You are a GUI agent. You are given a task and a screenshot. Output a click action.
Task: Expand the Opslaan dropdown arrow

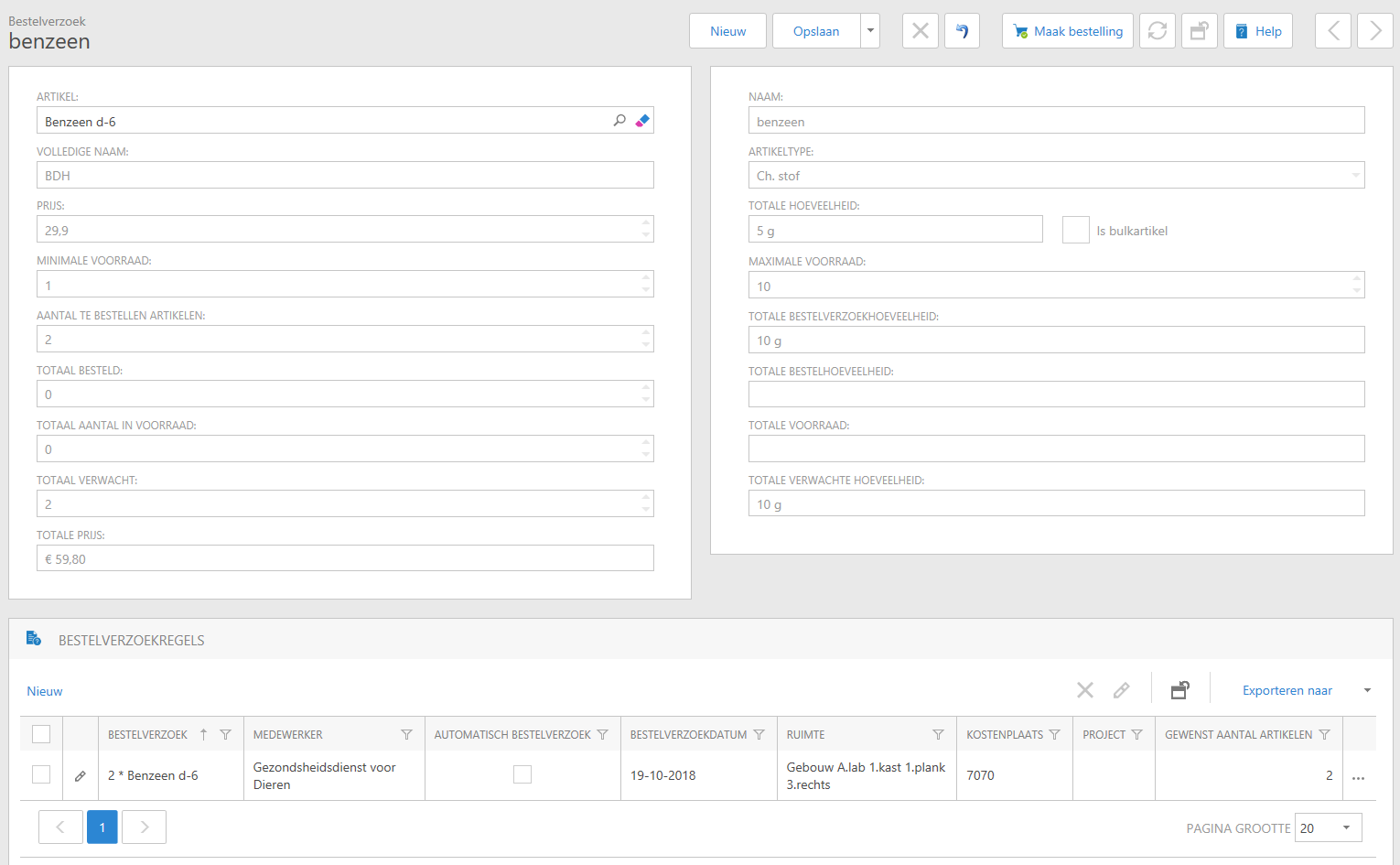click(870, 31)
